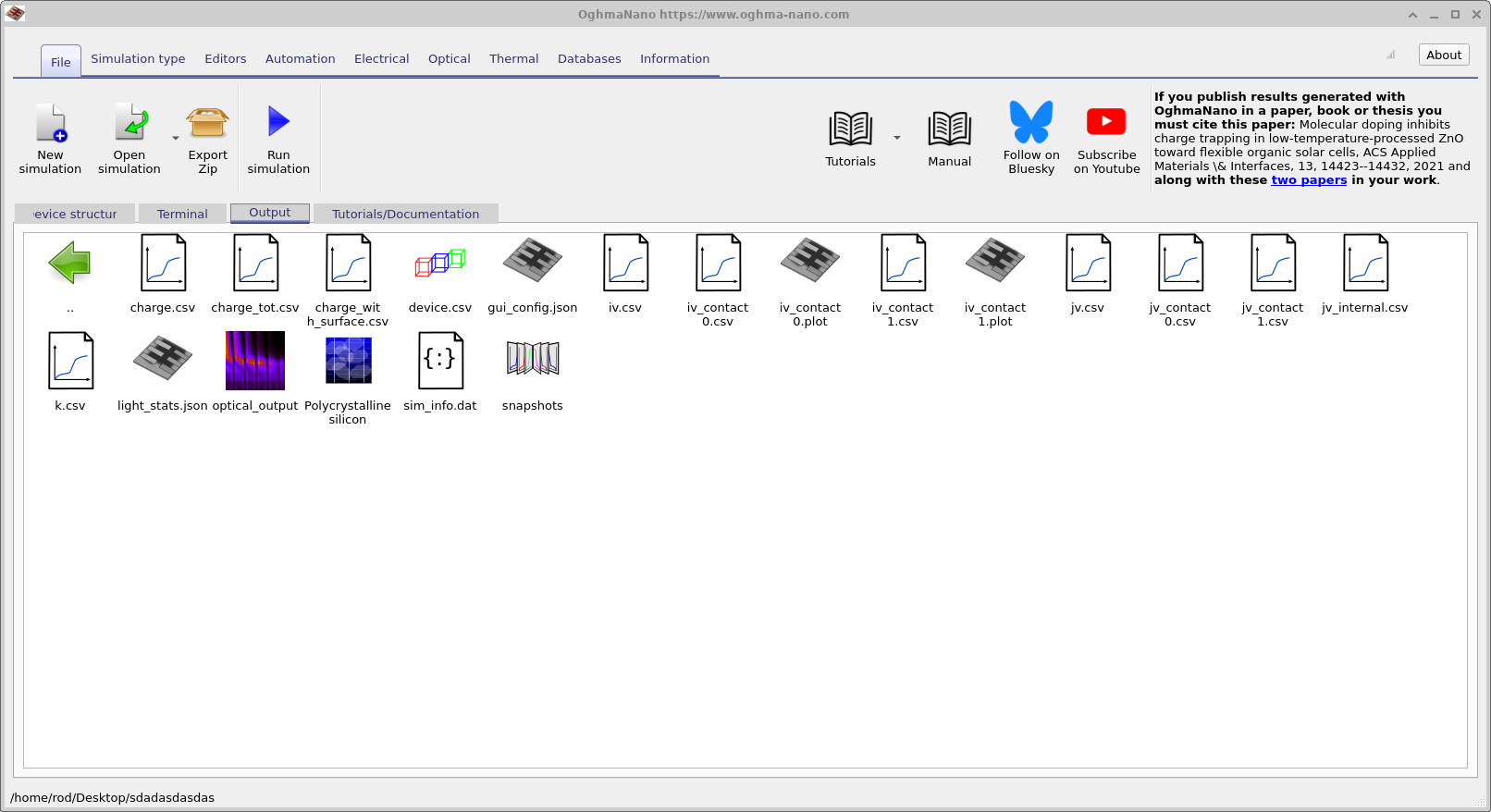Viewport: 1491px width, 812px height.
Task: Open the 'two papers' link
Action: [1309, 180]
